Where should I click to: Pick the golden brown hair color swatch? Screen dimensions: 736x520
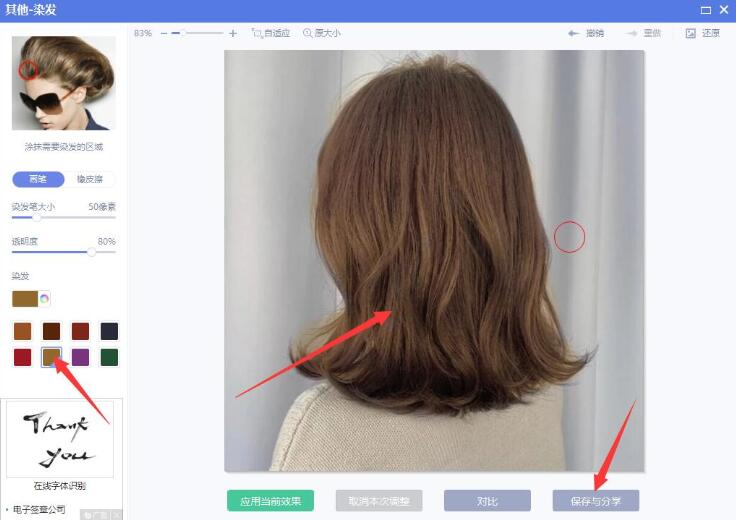(52, 357)
